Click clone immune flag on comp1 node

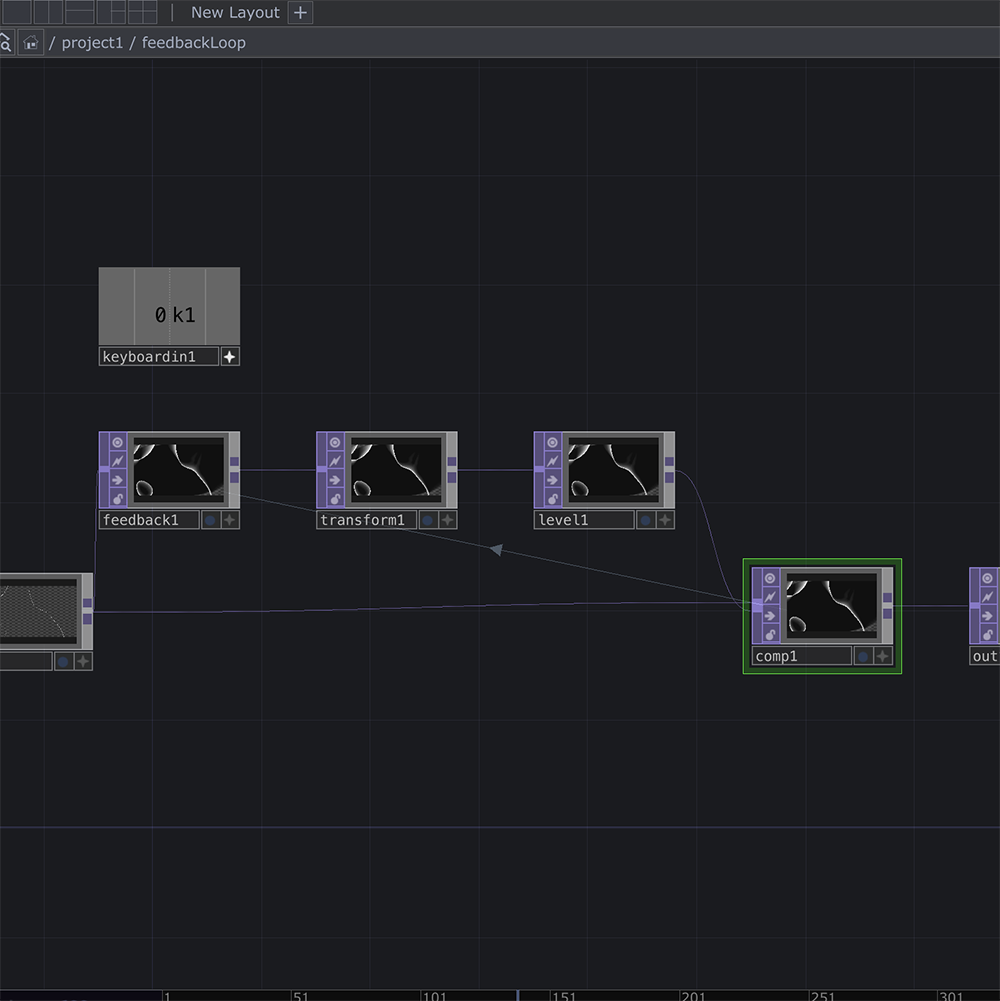coord(770,597)
